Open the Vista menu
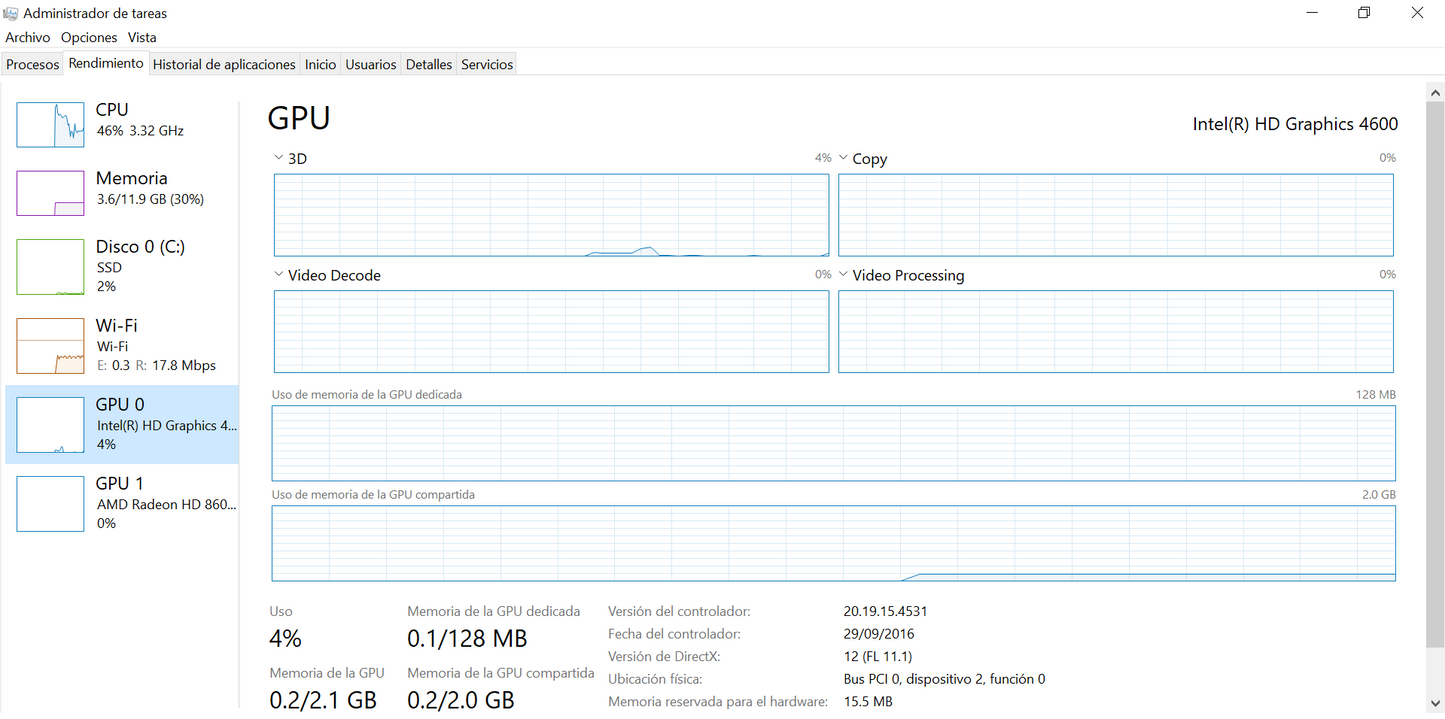This screenshot has width=1445, height=719. click(142, 37)
